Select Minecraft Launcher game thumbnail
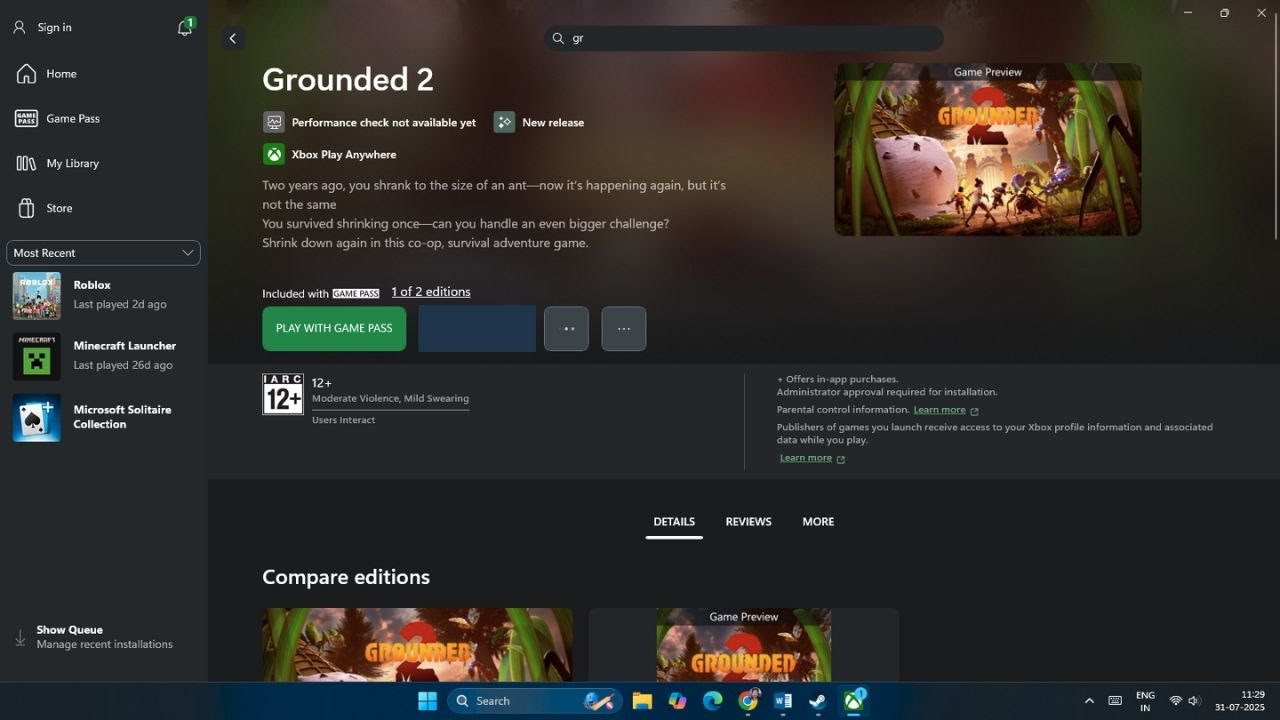This screenshot has height=720, width=1280. 37,356
